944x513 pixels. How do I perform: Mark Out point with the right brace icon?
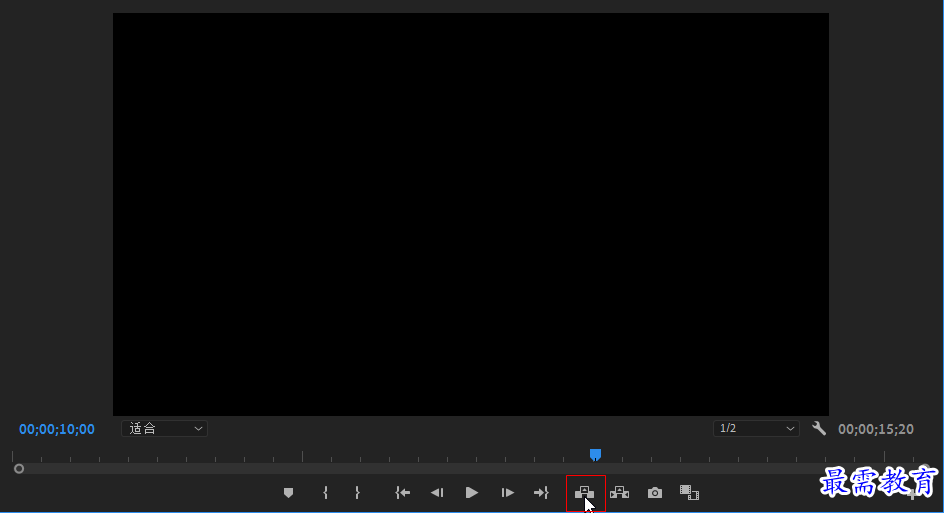[x=357, y=493]
